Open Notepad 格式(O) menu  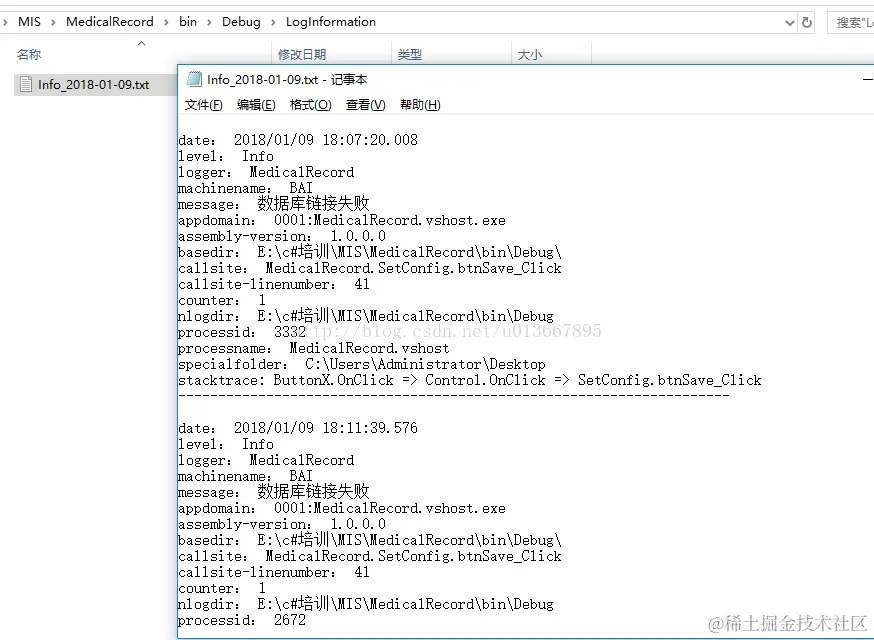click(310, 105)
